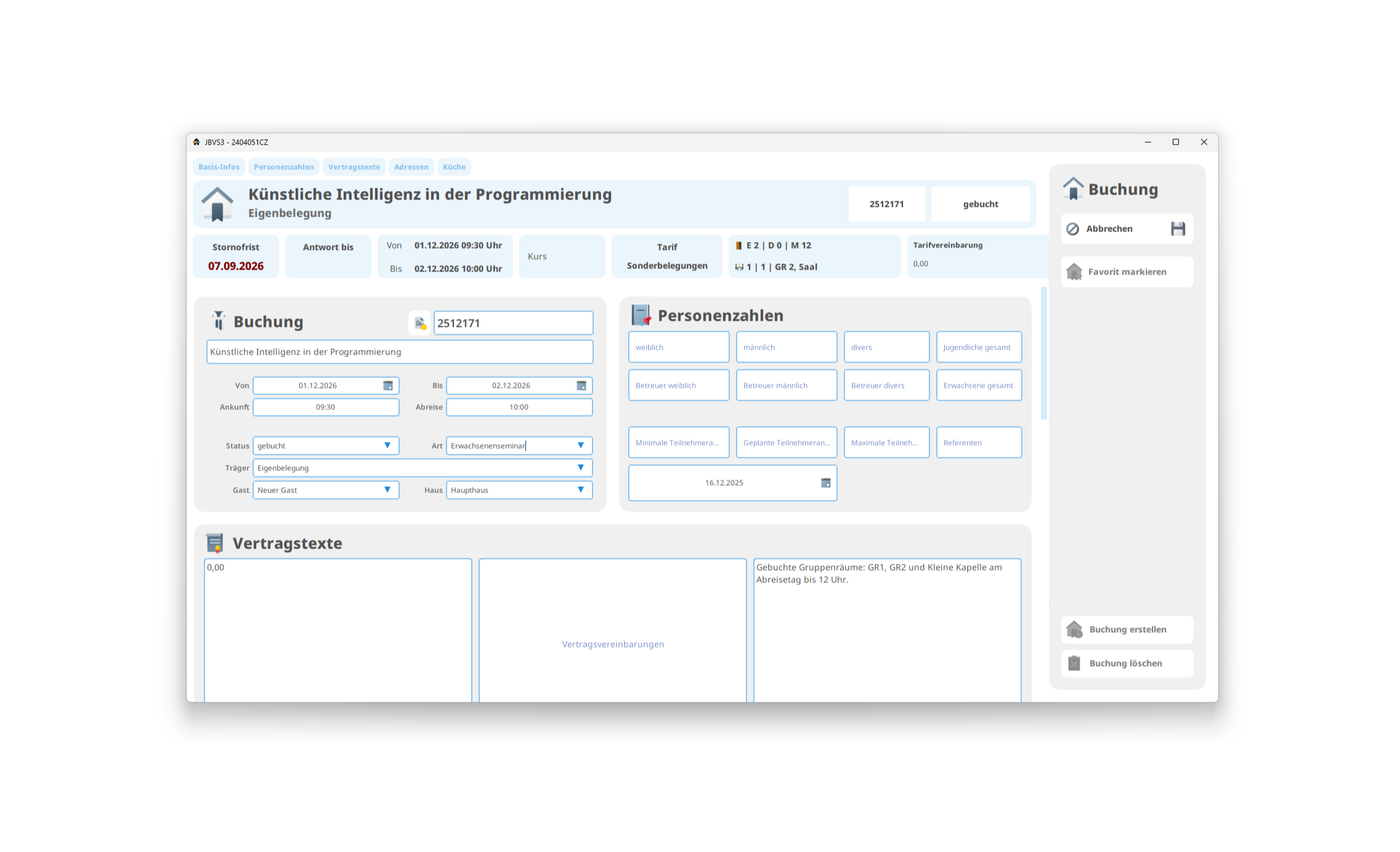
Task: Click the vertical scrollbar beside Personenzahlen
Action: pyautogui.click(x=1043, y=352)
